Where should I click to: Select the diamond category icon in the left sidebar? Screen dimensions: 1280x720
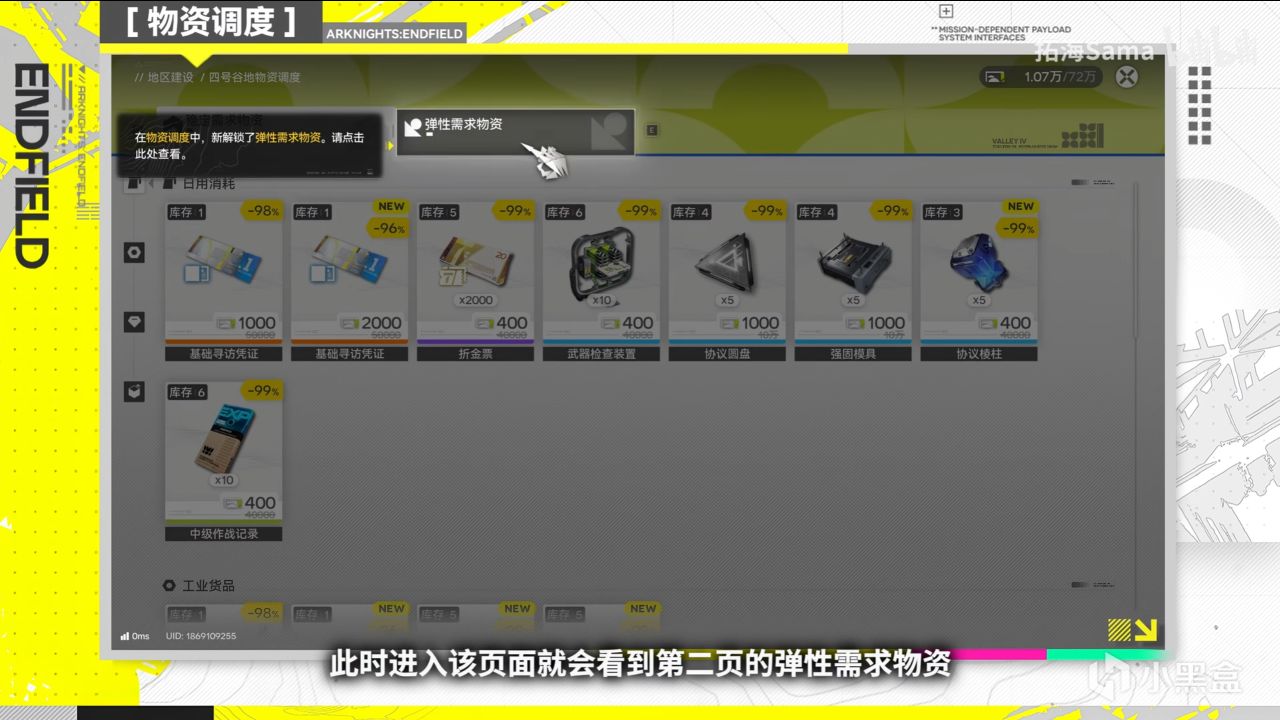point(134,322)
